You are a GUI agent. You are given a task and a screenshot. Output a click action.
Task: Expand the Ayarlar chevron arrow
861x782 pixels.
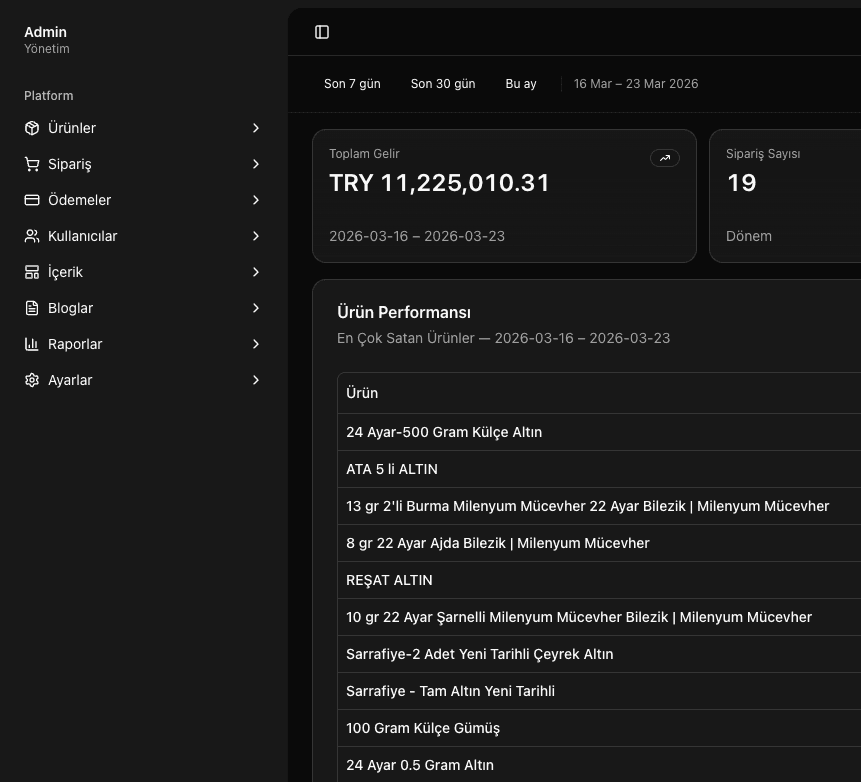[256, 380]
